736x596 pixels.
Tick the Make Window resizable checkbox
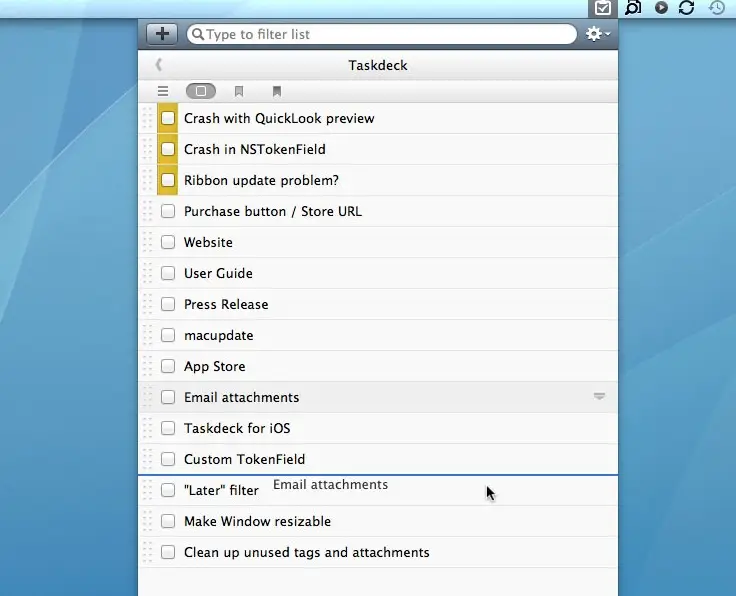pyautogui.click(x=168, y=521)
